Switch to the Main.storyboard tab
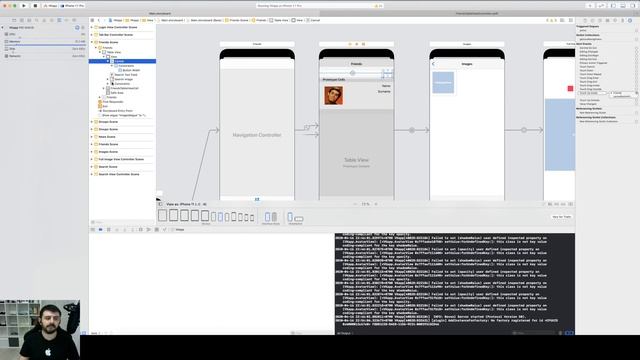 tap(160, 13)
